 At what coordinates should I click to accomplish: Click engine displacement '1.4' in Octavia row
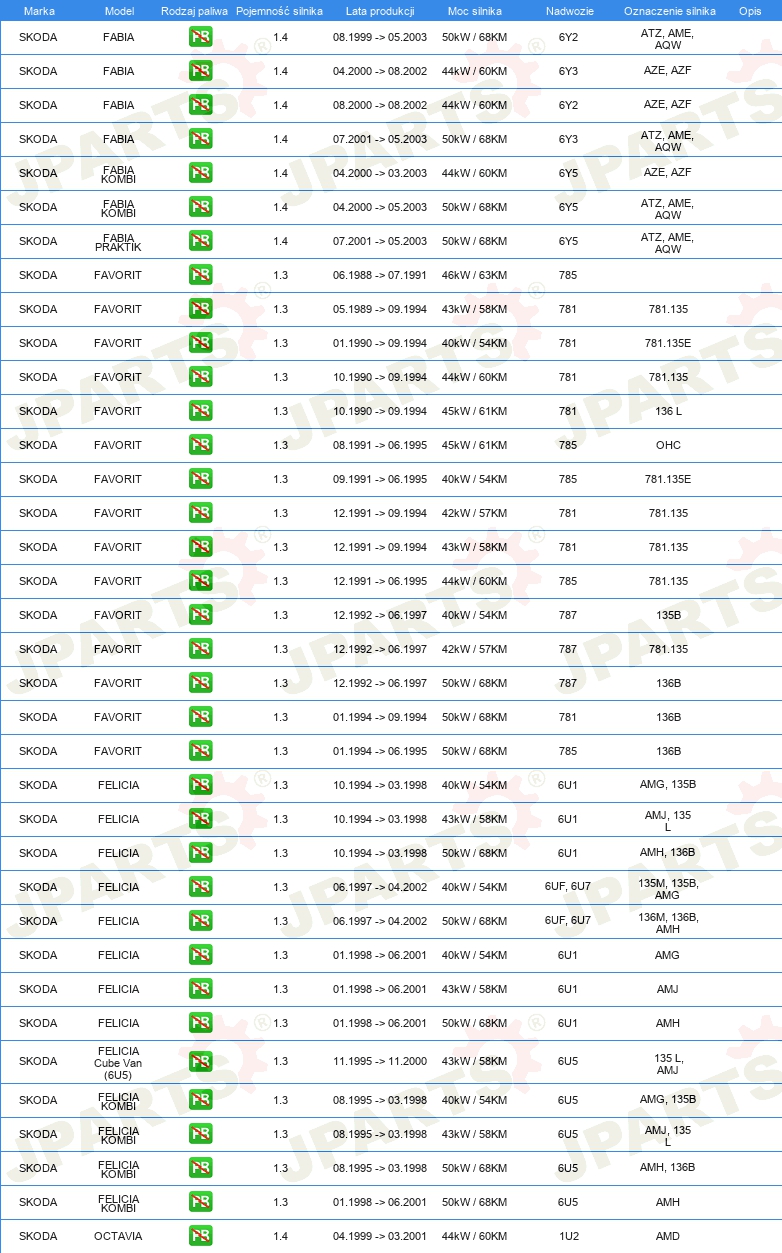(x=280, y=1236)
